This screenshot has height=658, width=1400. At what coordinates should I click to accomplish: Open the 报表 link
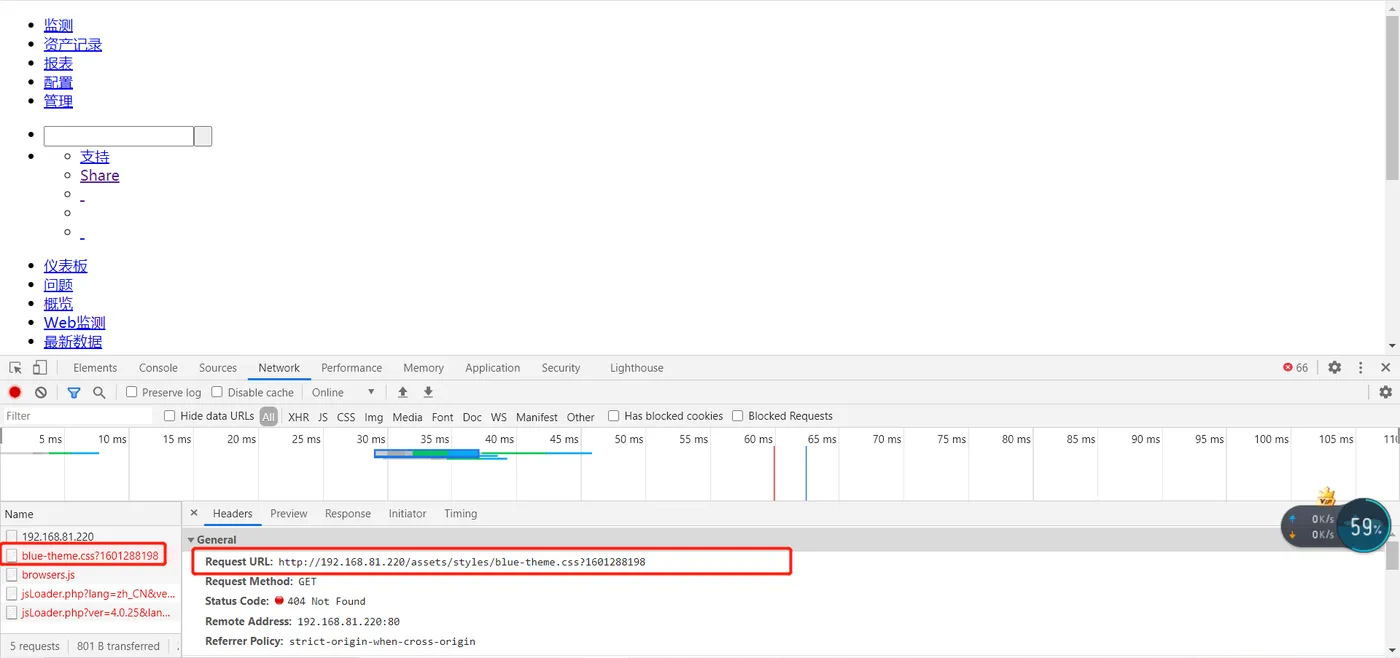[x=58, y=63]
